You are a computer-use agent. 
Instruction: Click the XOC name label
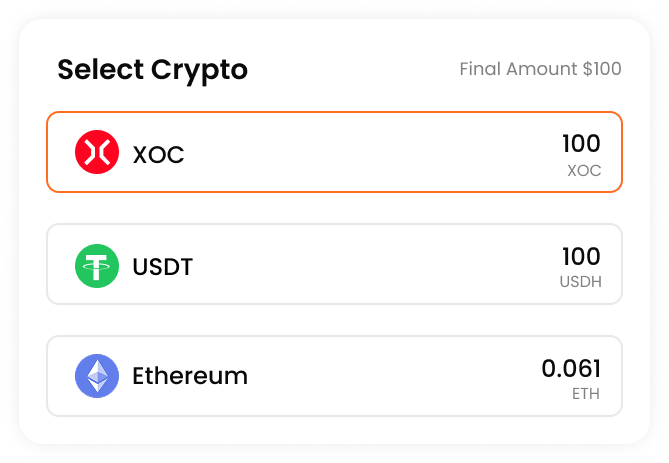[158, 154]
